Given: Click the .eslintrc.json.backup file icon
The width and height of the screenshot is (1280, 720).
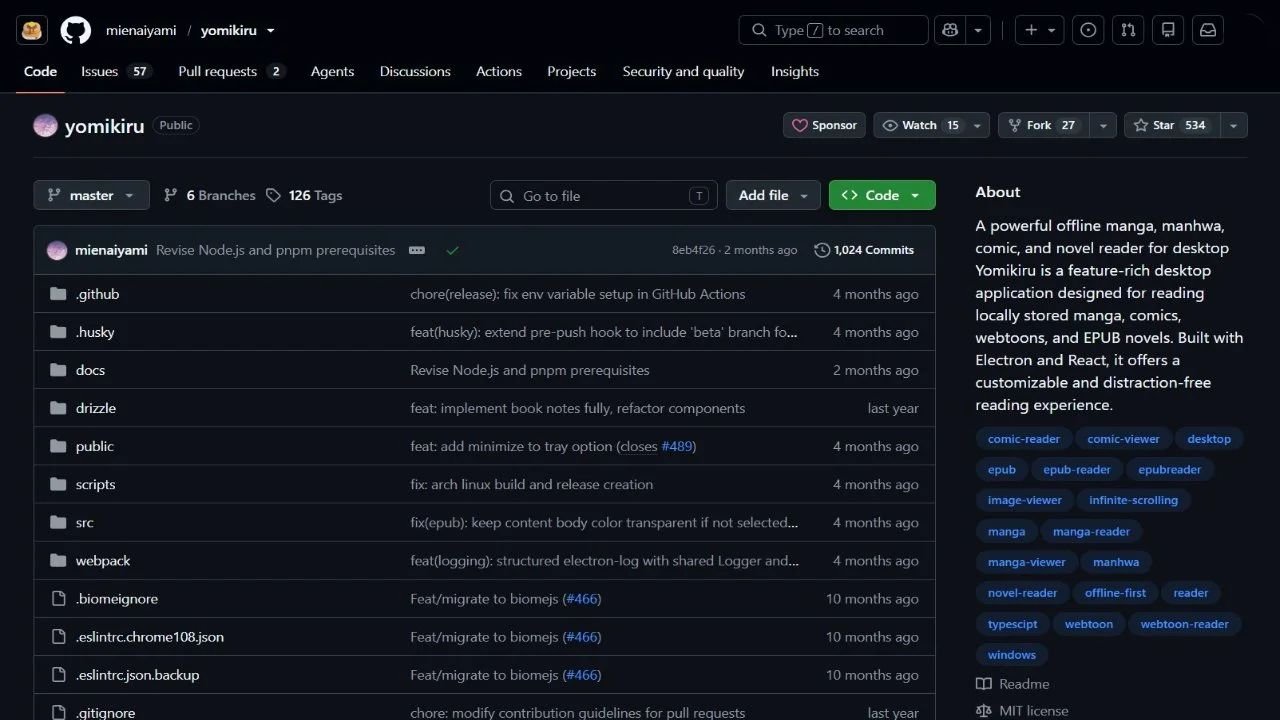Looking at the screenshot, I should [58, 675].
